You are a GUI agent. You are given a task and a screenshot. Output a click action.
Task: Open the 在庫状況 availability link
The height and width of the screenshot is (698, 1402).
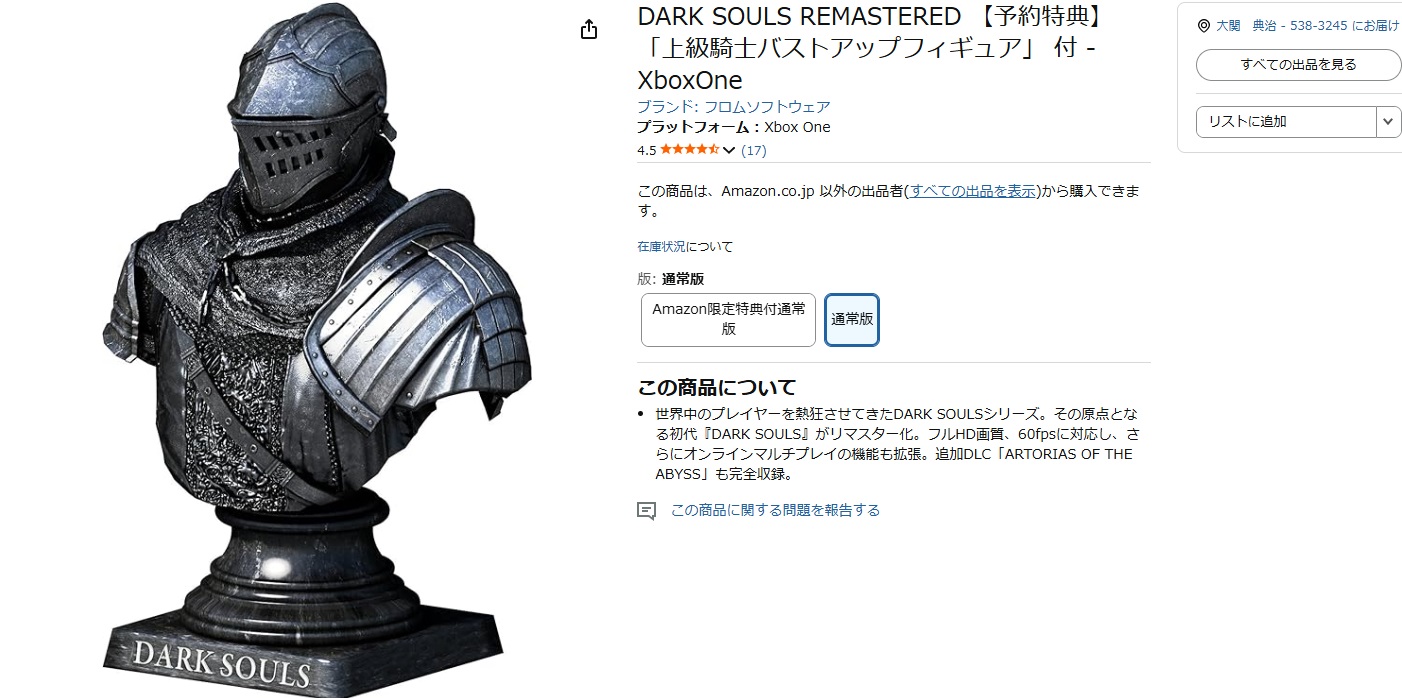coord(661,246)
